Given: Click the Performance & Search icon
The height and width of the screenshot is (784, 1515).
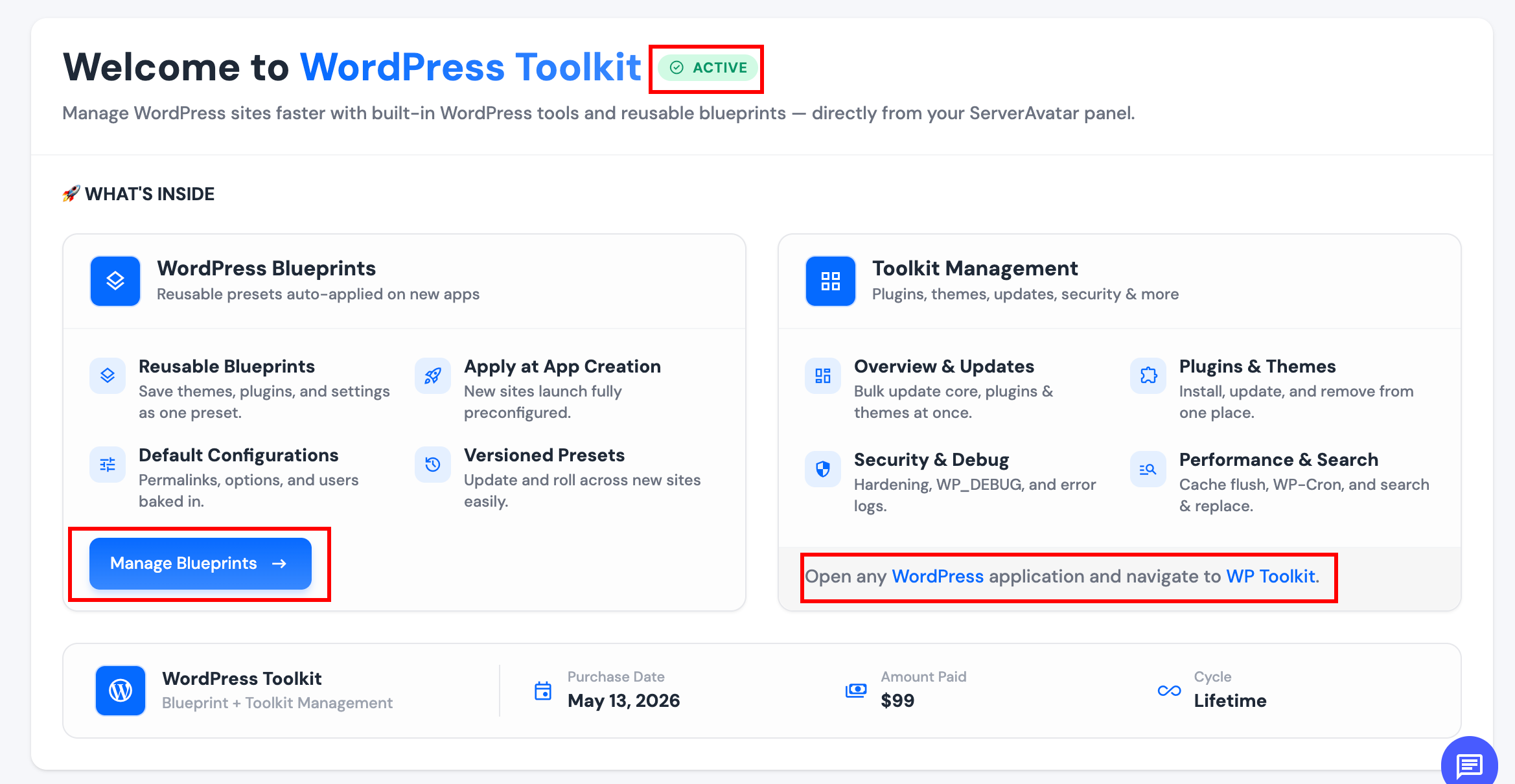Looking at the screenshot, I should coord(1148,469).
